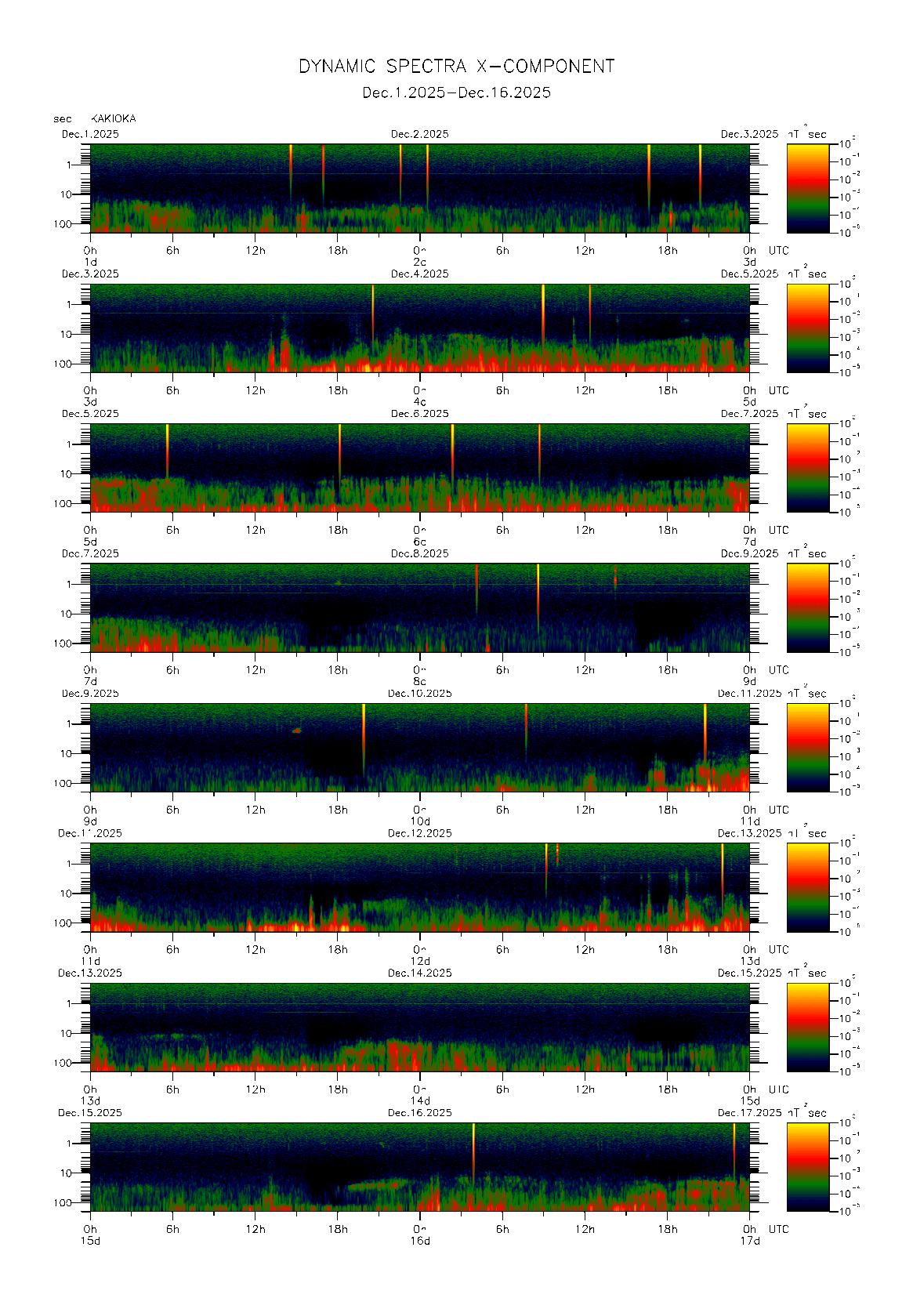The image size is (913, 1316).
Task: Click the color bar beside the bottom spectrogram
Action: click(807, 1167)
